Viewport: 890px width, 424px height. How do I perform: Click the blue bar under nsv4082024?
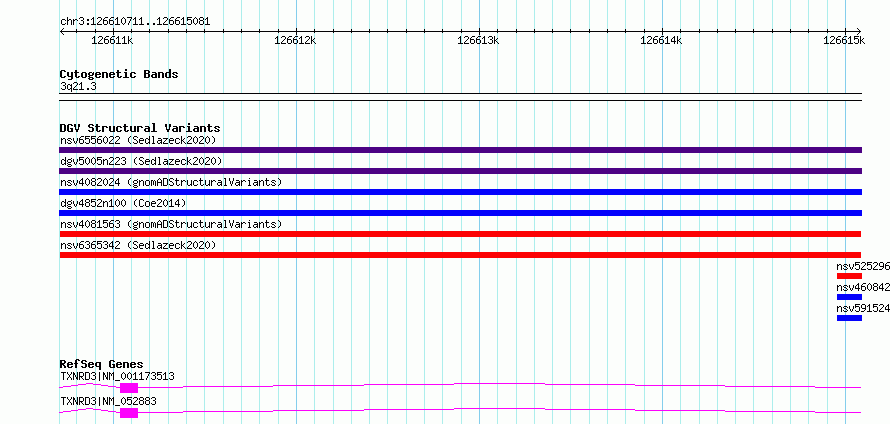pyautogui.click(x=460, y=192)
